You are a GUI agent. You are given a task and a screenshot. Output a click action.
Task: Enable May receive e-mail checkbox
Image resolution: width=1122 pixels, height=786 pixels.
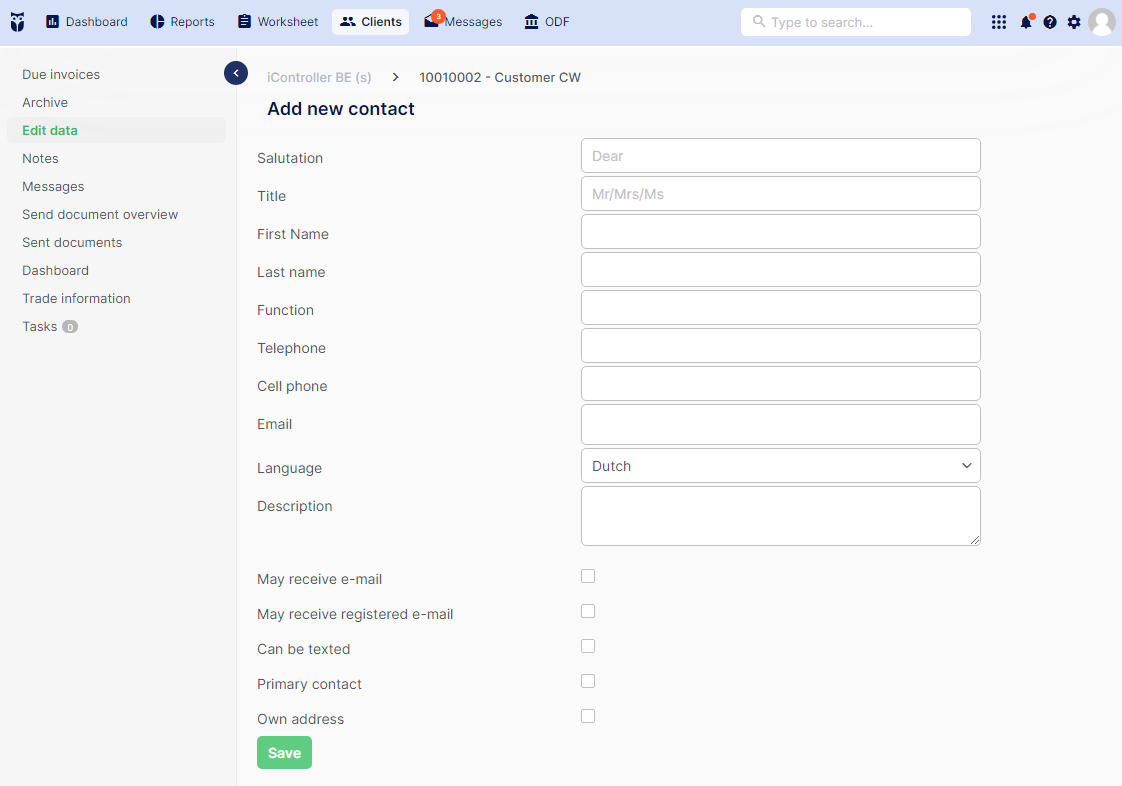click(588, 576)
